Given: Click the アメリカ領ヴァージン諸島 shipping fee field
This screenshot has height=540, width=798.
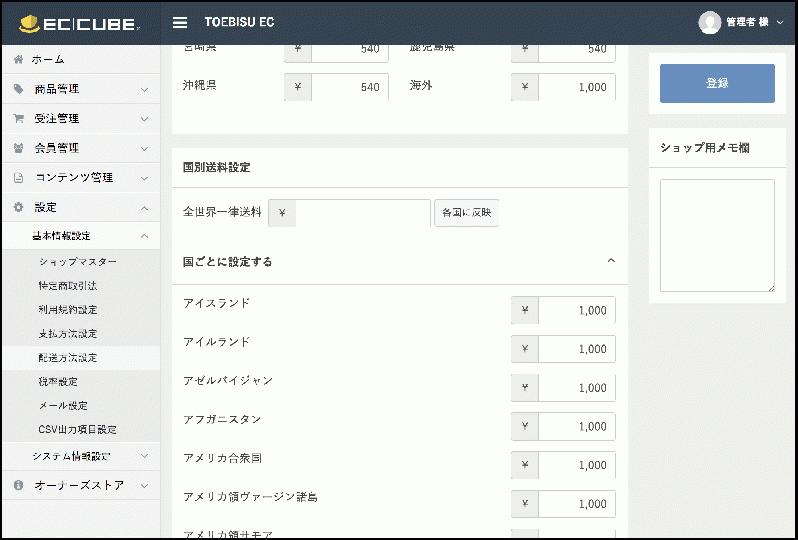Looking at the screenshot, I should coord(577,504).
